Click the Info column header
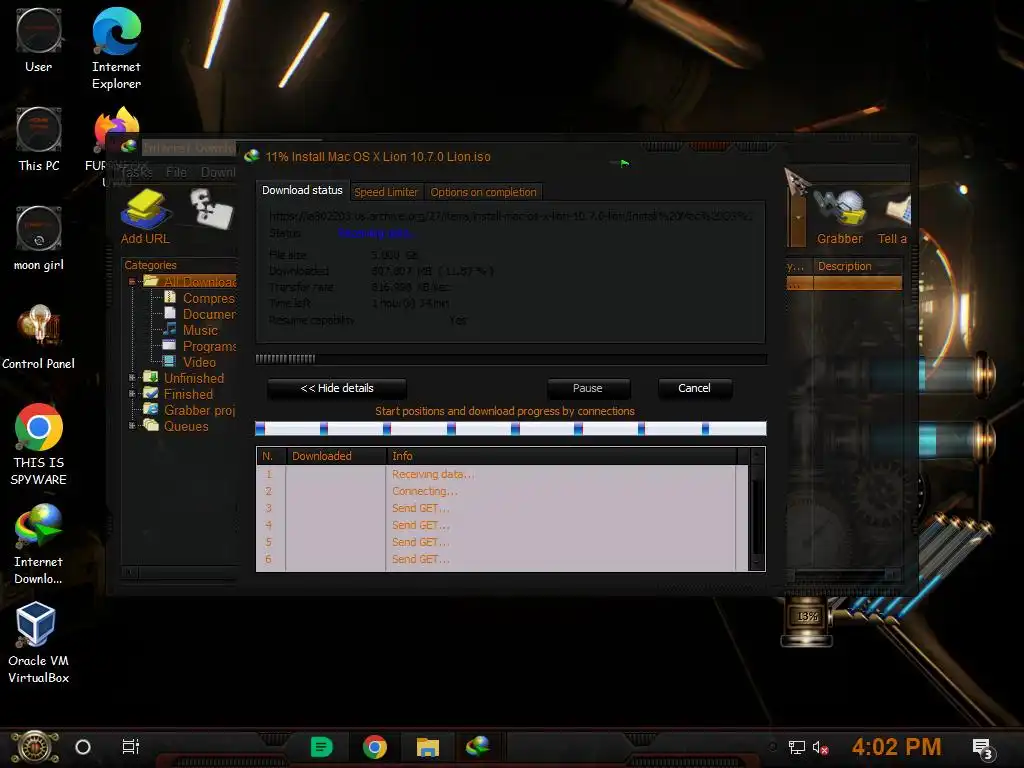The width and height of the screenshot is (1024, 768). click(562, 456)
